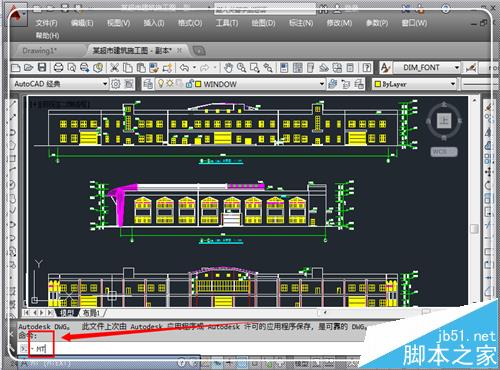The image size is (500, 370).
Task: Click the New drawing icon
Action: click(x=16, y=68)
